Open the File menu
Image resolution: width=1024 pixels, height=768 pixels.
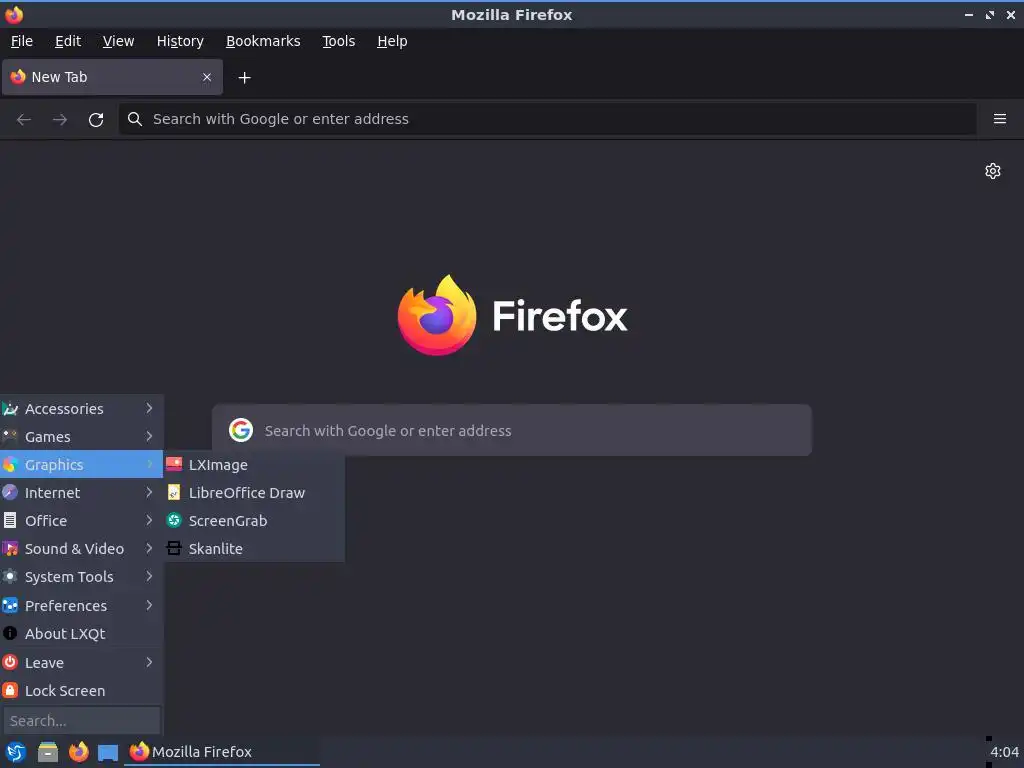pos(22,41)
